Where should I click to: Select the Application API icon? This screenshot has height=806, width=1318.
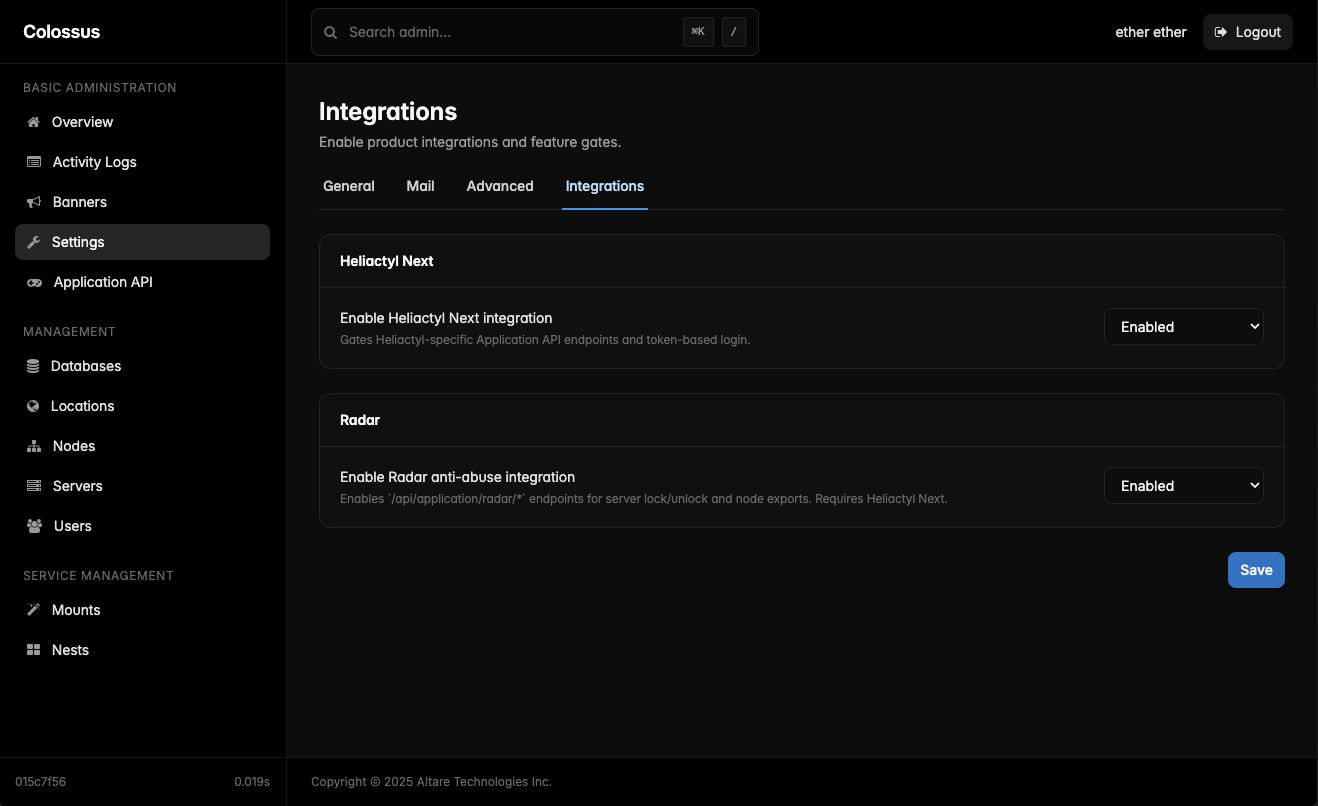pos(33,282)
